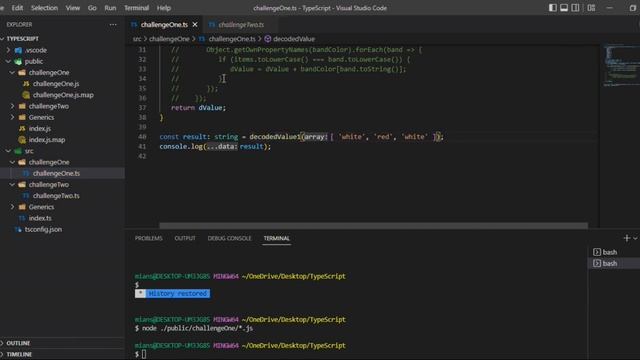Open Customize Layout icon in title bar
The width and height of the screenshot is (640, 360).
coord(591,8)
